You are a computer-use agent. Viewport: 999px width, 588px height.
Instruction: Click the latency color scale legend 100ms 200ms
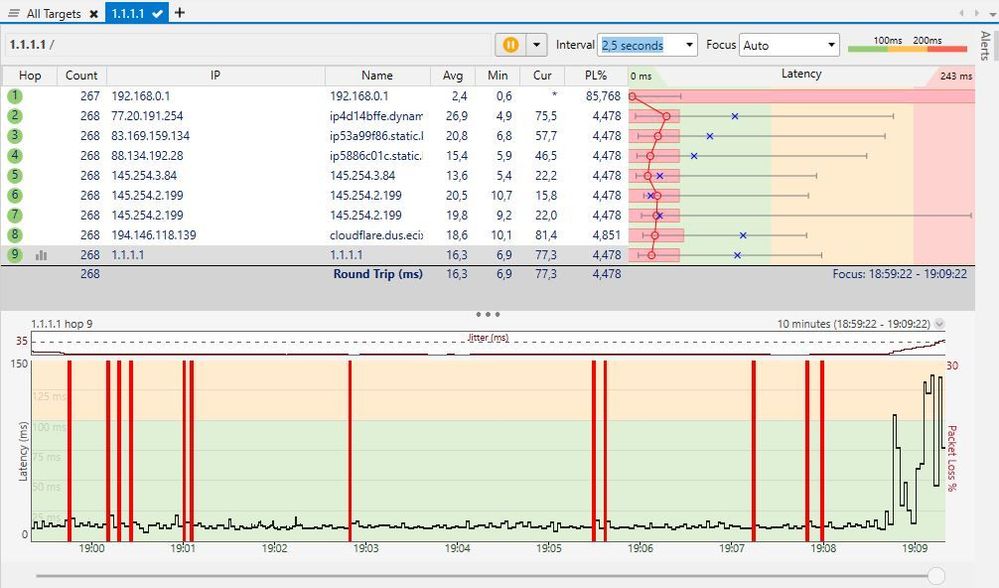[908, 45]
